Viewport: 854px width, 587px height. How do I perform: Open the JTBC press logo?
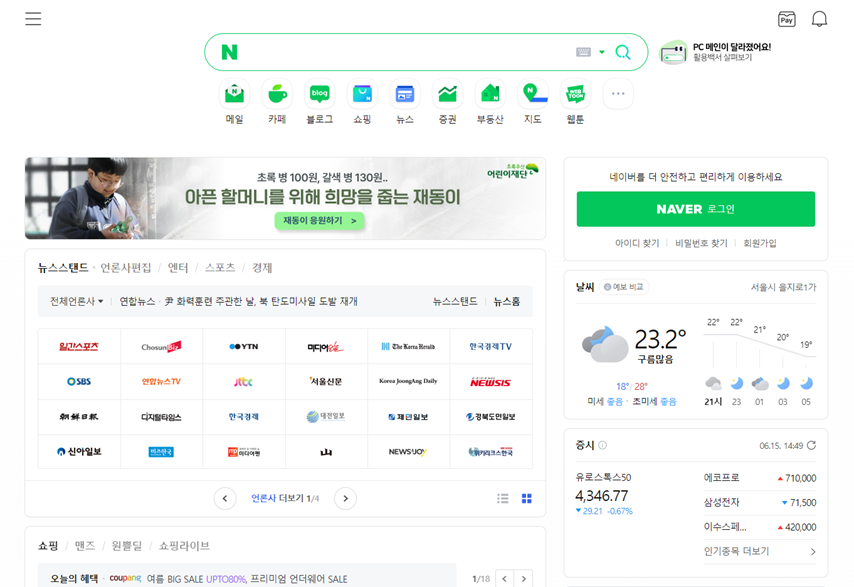(243, 382)
